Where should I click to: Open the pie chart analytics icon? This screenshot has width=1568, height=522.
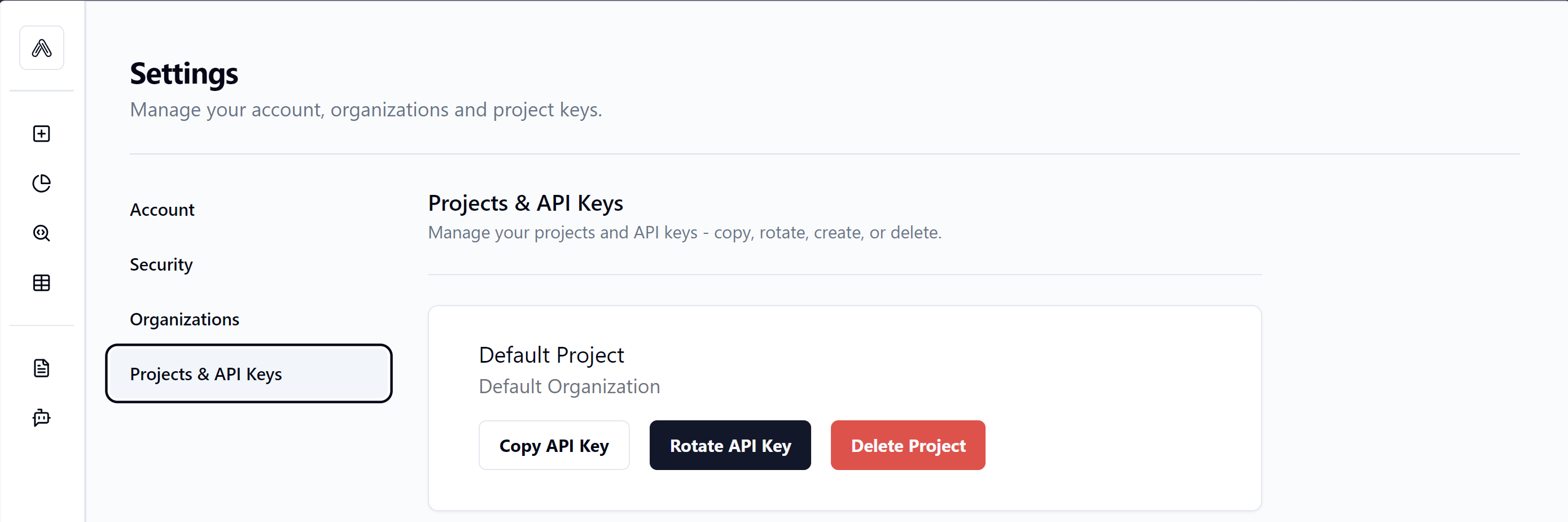(x=41, y=184)
